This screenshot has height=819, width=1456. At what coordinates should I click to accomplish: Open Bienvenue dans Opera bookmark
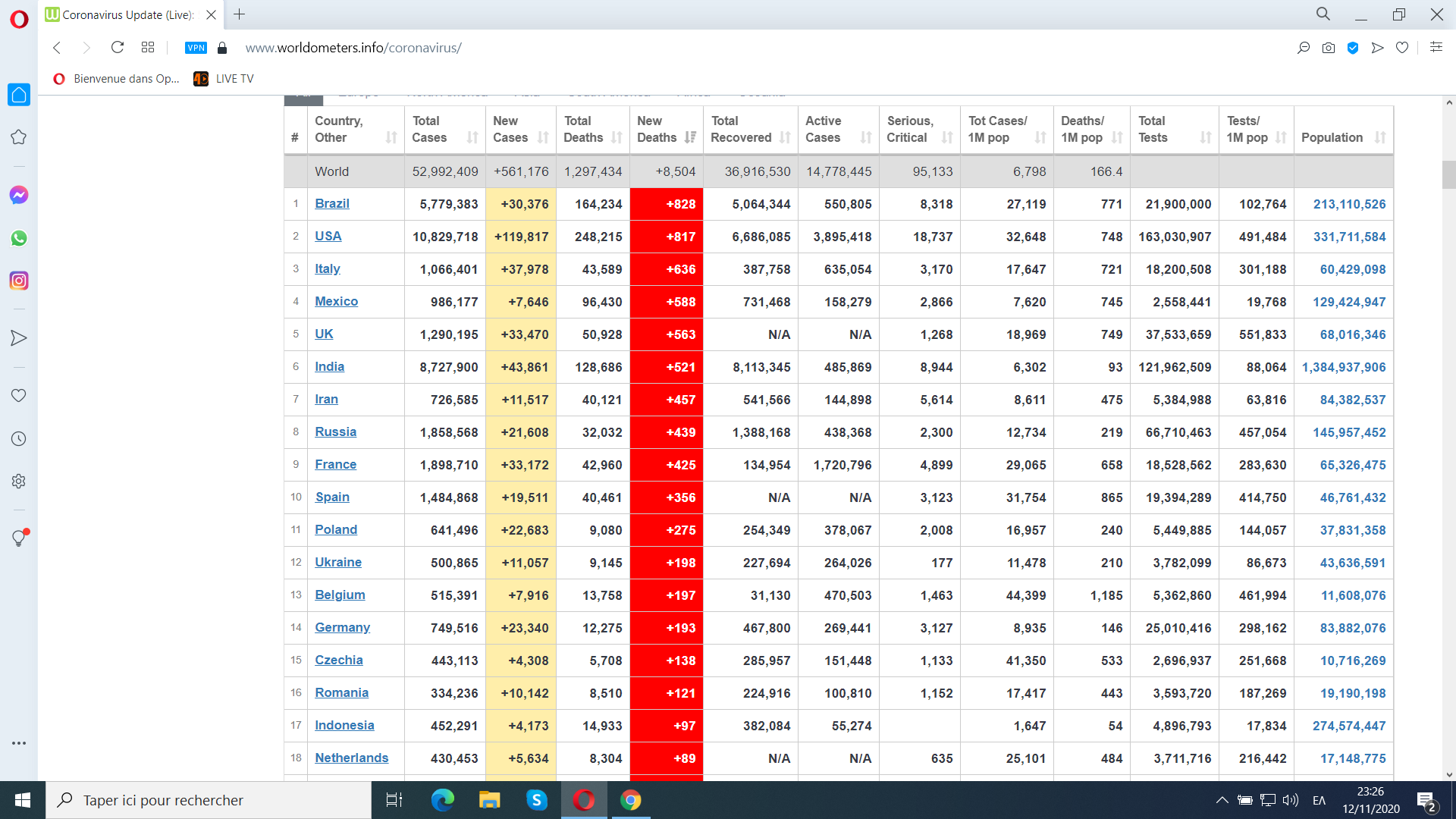pyautogui.click(x=117, y=79)
